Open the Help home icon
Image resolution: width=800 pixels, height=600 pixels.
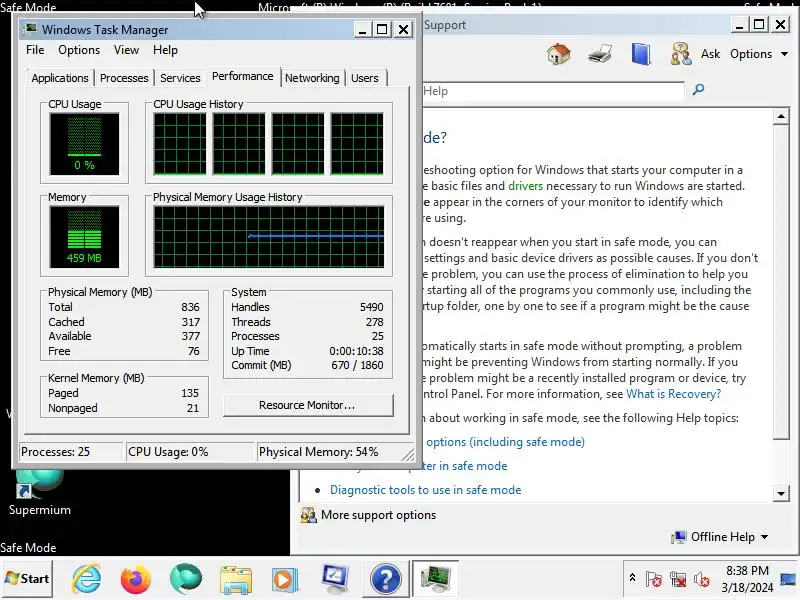click(x=558, y=54)
